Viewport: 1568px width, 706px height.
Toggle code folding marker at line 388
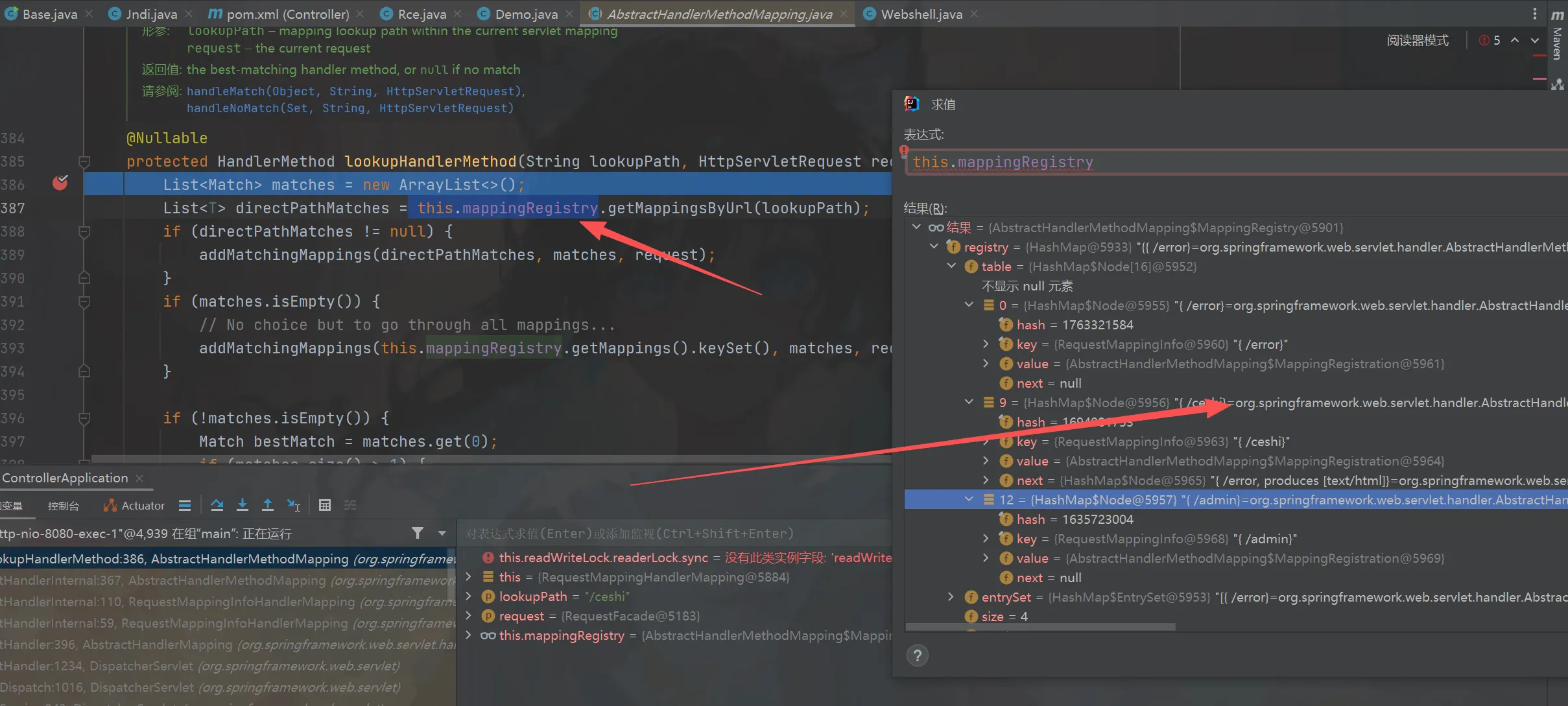pyautogui.click(x=84, y=231)
